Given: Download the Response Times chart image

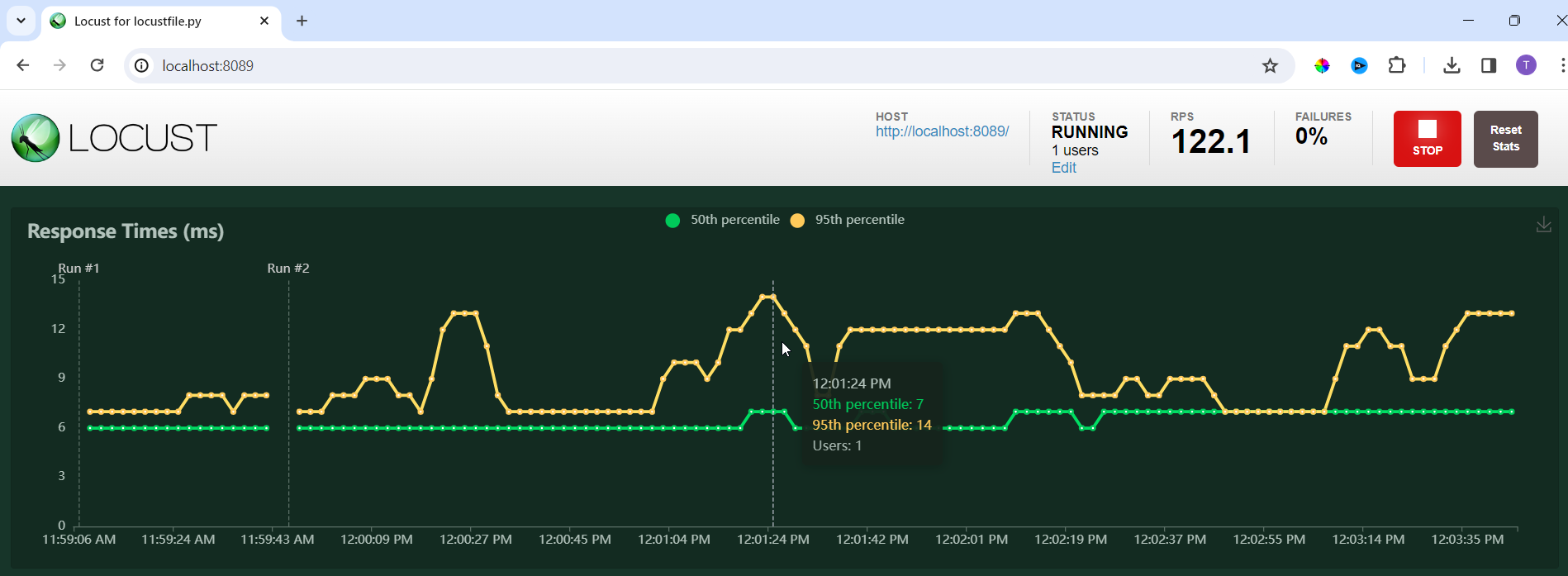Looking at the screenshot, I should click(x=1543, y=225).
